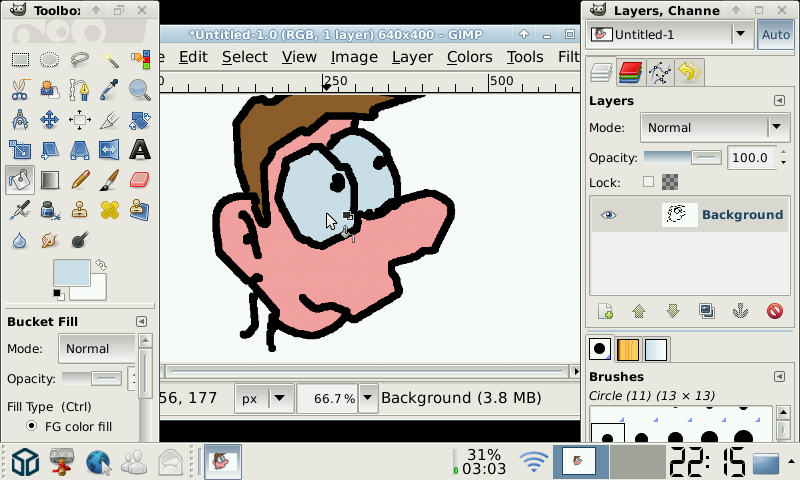This screenshot has height=480, width=800.
Task: Open the Edit menu
Action: coord(193,57)
